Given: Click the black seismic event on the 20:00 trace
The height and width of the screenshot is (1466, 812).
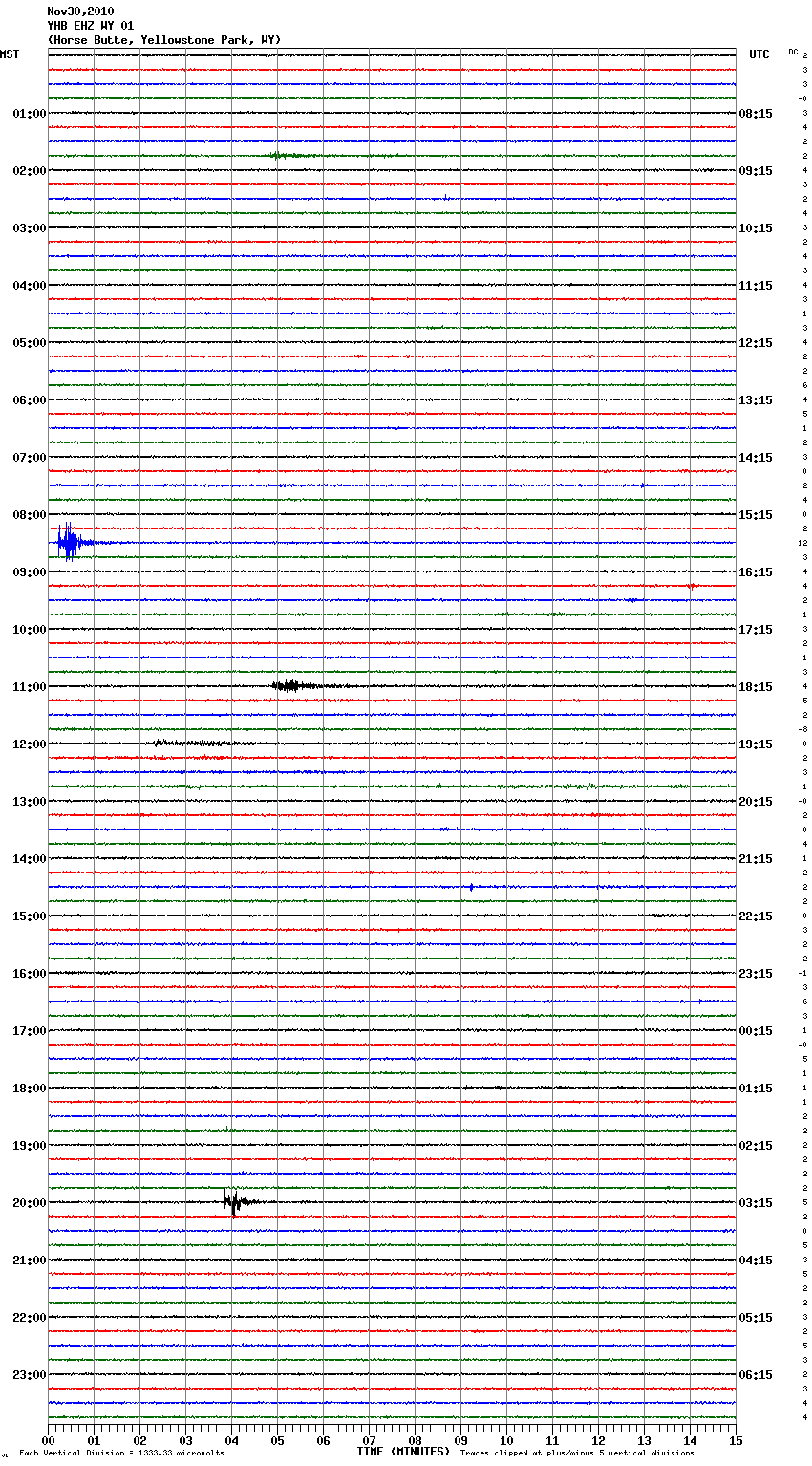Looking at the screenshot, I should click(x=232, y=1202).
